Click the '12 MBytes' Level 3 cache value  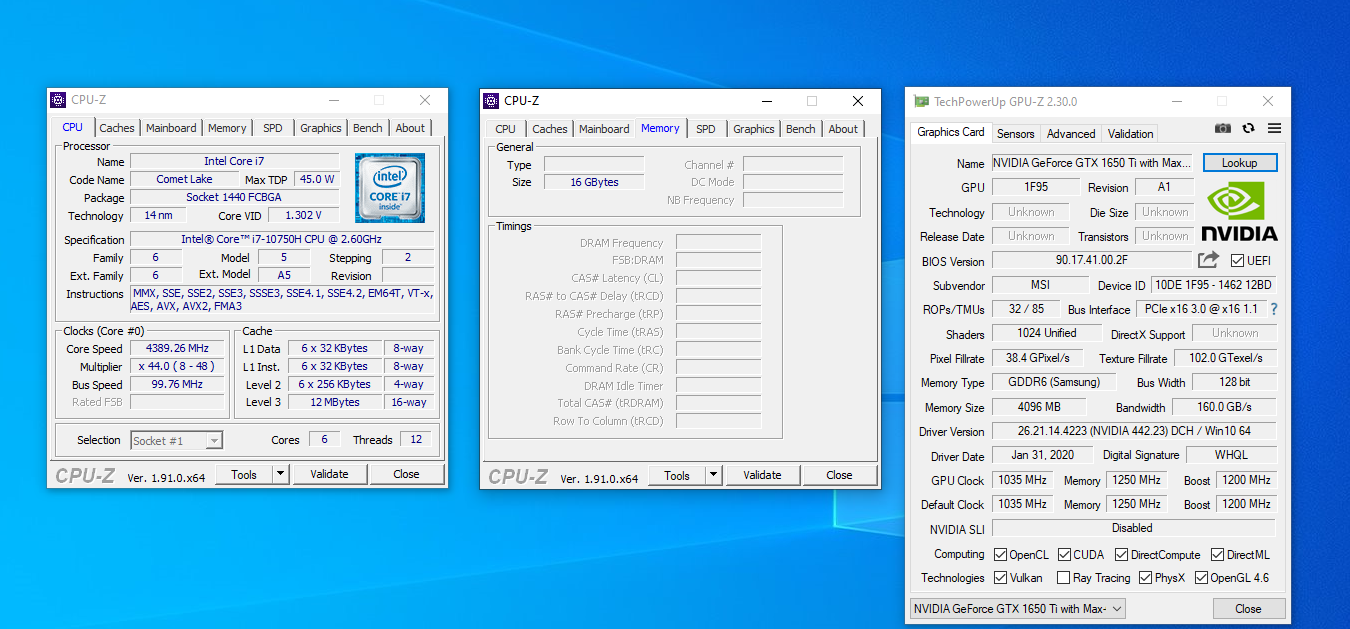(334, 402)
